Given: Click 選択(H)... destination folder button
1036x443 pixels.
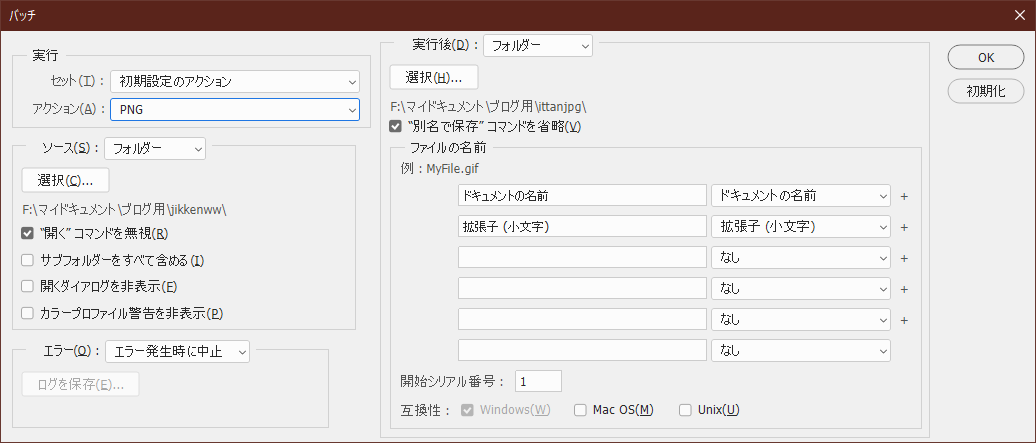Looking at the screenshot, I should coord(433,77).
